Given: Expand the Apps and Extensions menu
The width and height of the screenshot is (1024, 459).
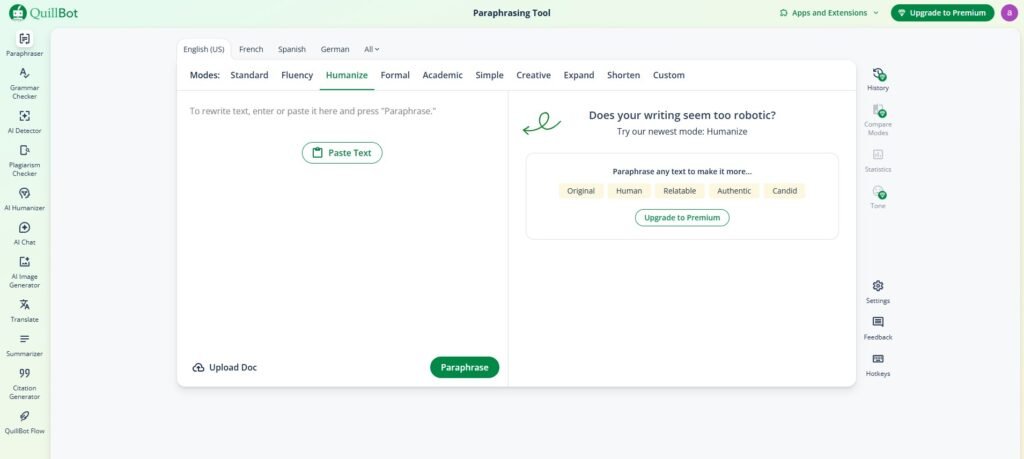Looking at the screenshot, I should 829,13.
